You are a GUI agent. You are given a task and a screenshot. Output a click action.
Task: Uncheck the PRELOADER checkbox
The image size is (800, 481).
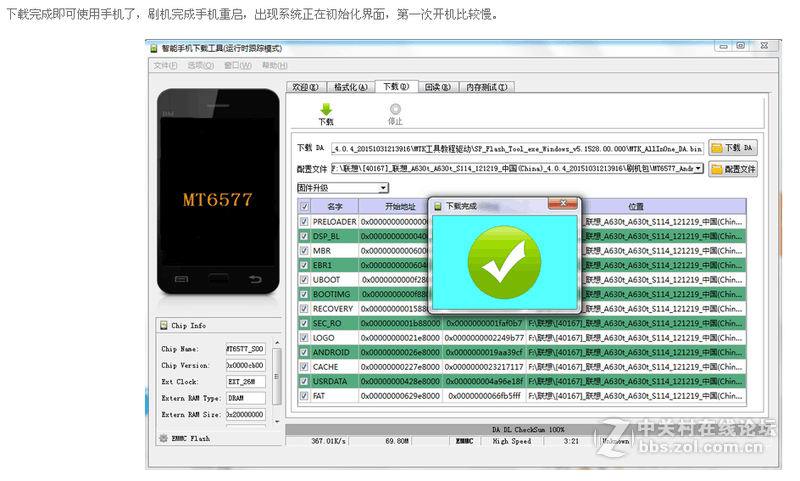click(305, 221)
